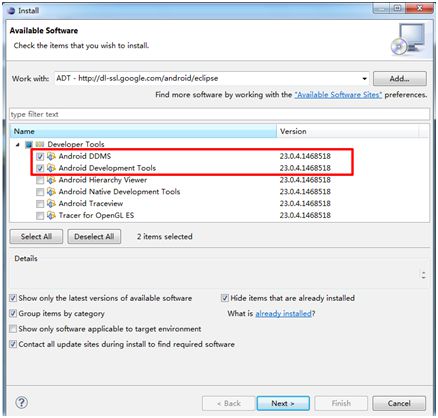Viewport: 438px width, 418px height.
Task: Uncheck the Android DDMS checkbox
Action: click(x=40, y=156)
